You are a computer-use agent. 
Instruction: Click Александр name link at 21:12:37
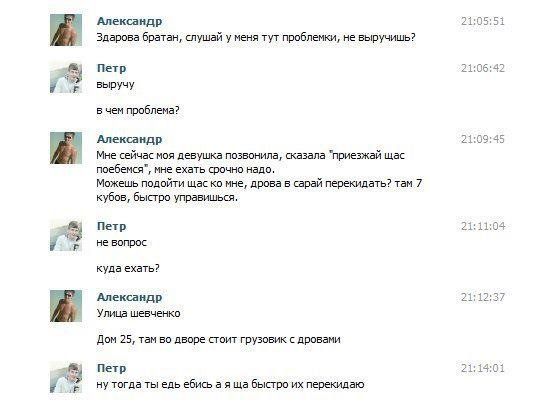pyautogui.click(x=129, y=297)
